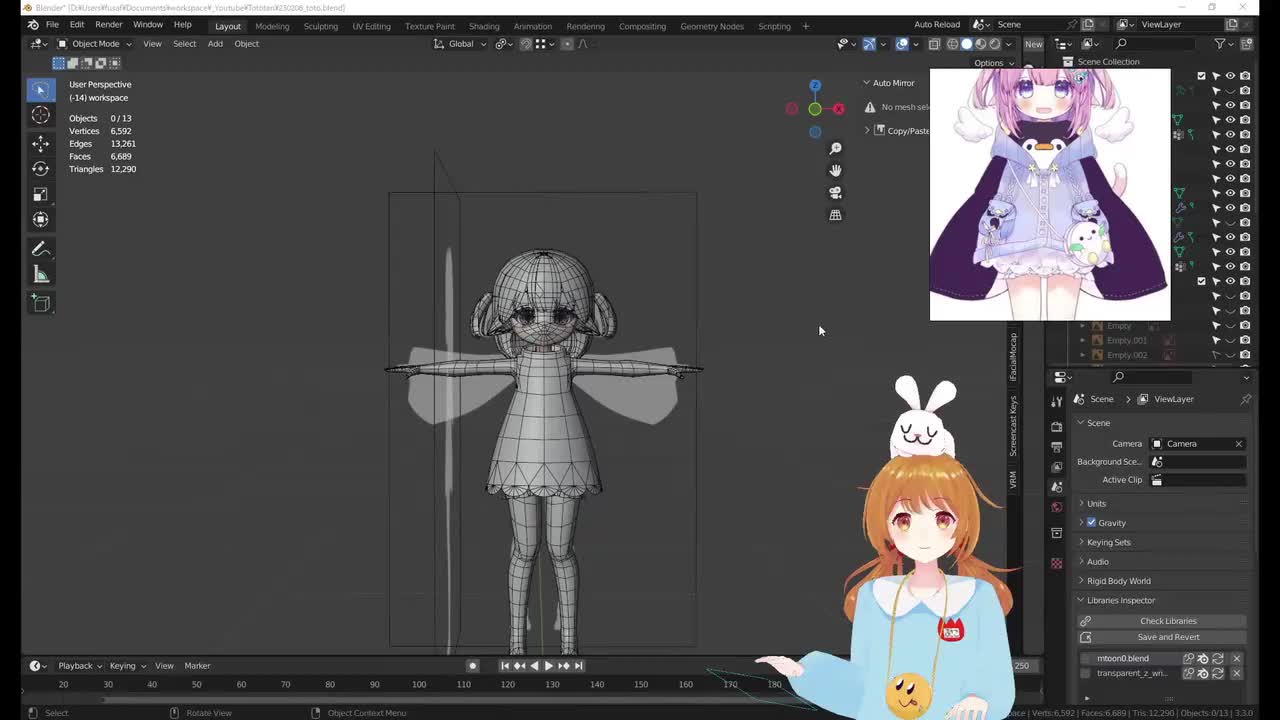Open the View Layer properties tab

pyautogui.click(x=1056, y=467)
